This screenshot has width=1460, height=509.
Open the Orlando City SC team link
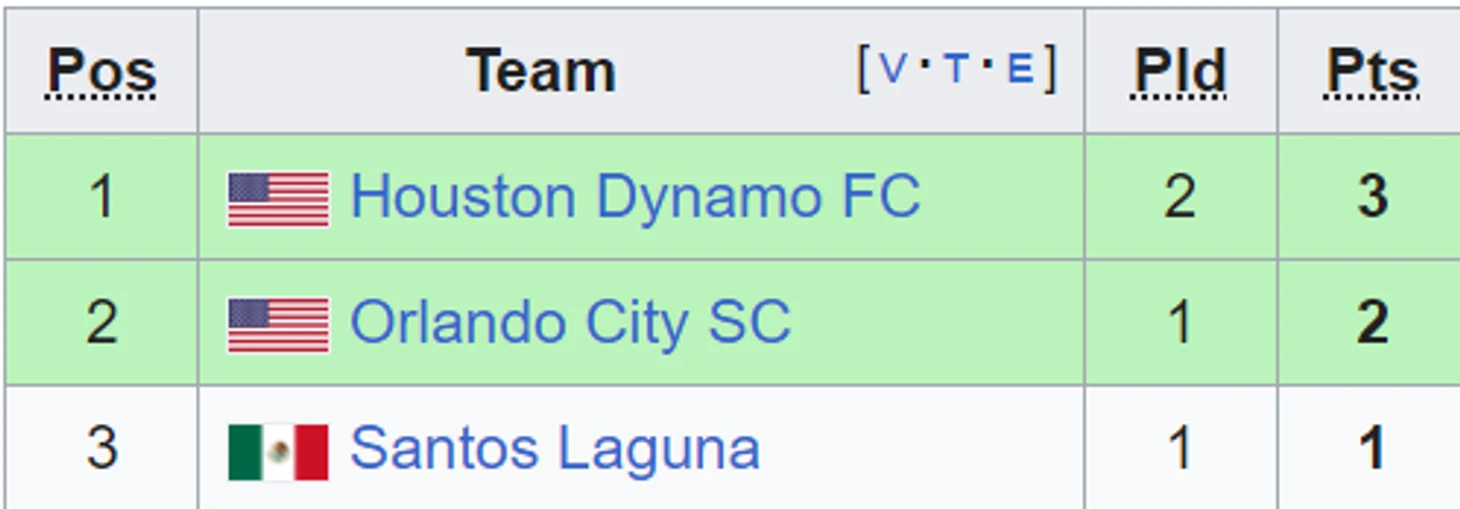(x=570, y=322)
